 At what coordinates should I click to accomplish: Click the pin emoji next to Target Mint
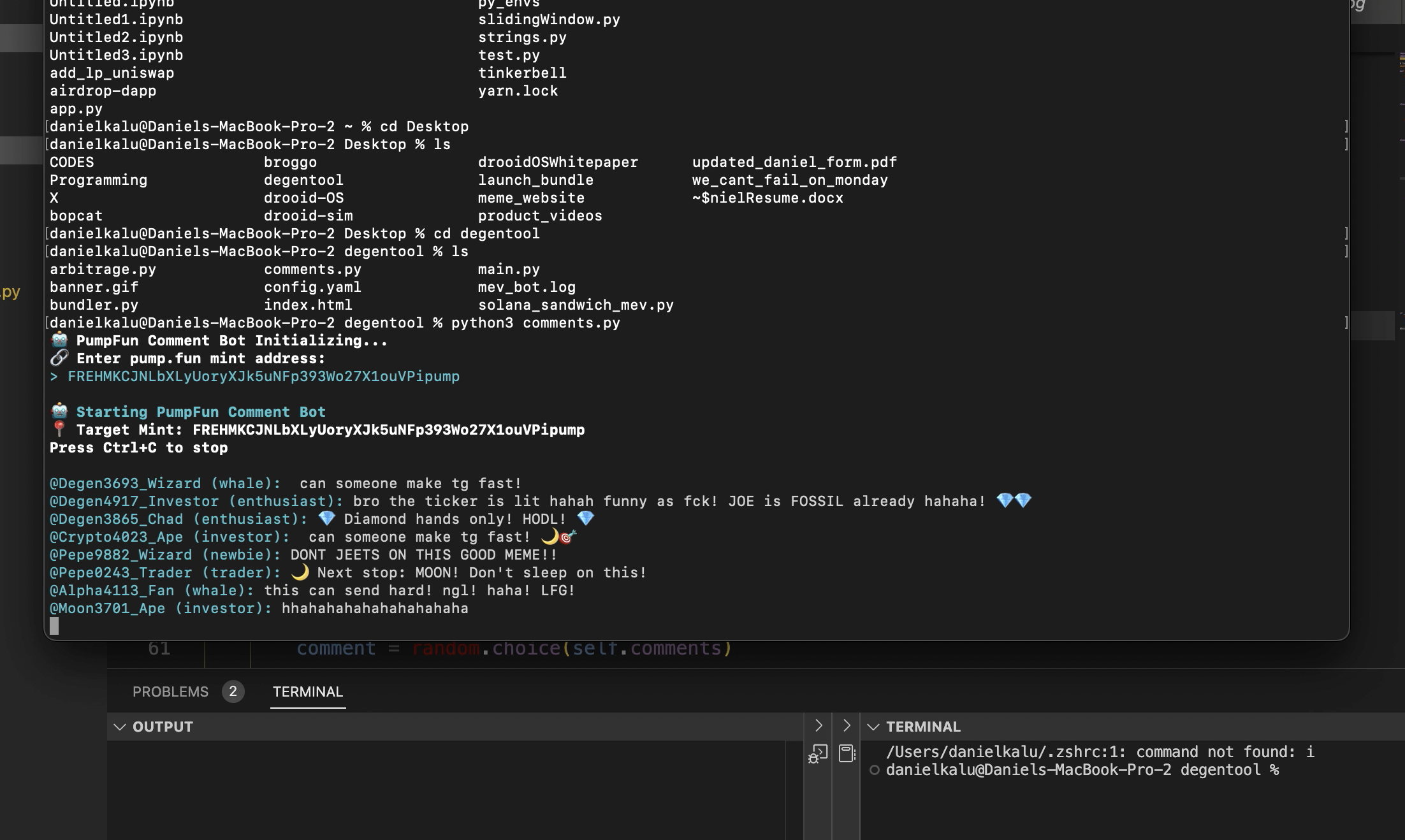(x=59, y=430)
